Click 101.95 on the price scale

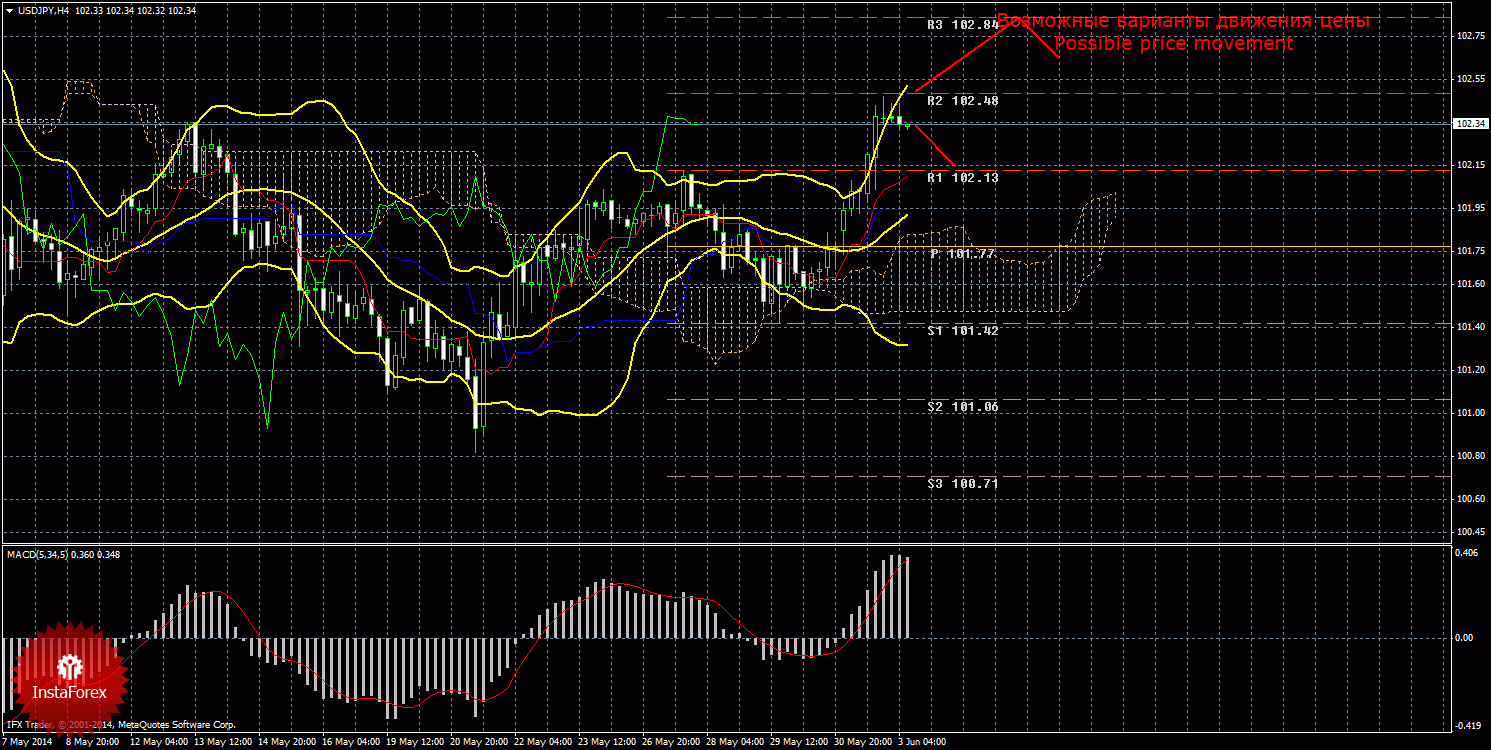click(1470, 207)
